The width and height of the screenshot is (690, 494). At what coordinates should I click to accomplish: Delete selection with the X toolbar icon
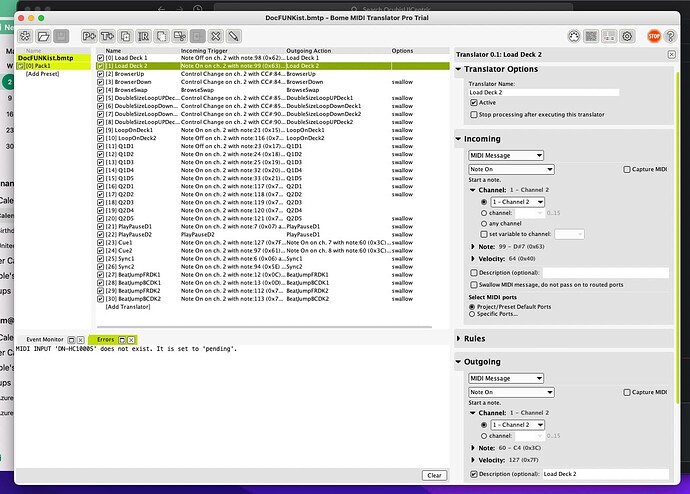(x=216, y=36)
